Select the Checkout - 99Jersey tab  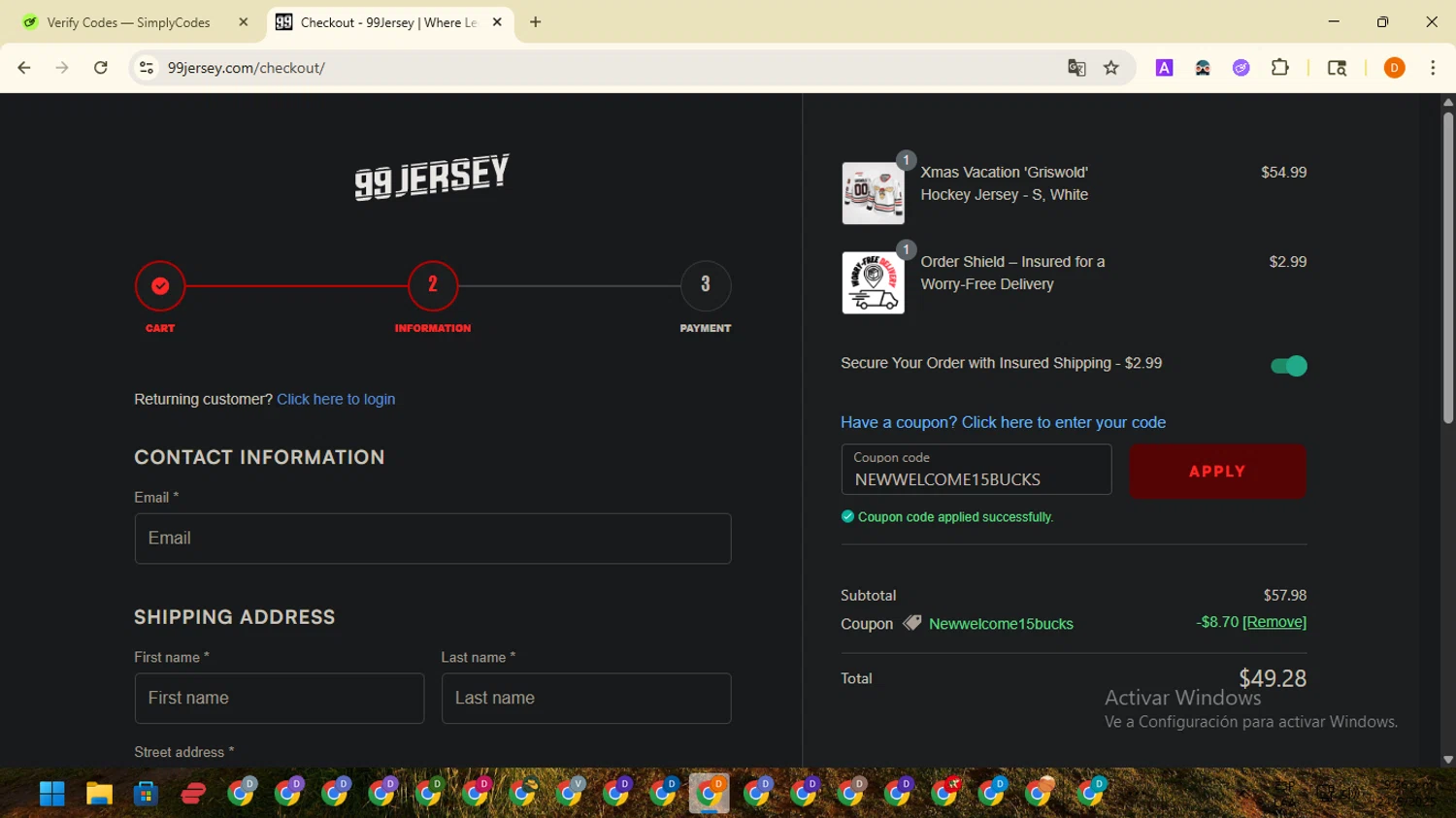coord(388,22)
